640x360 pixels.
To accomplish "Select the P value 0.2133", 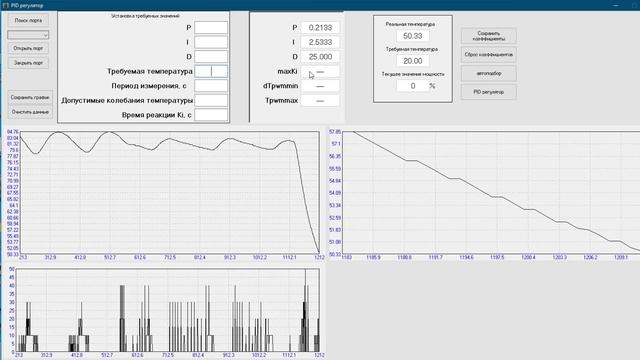I will tap(320, 27).
